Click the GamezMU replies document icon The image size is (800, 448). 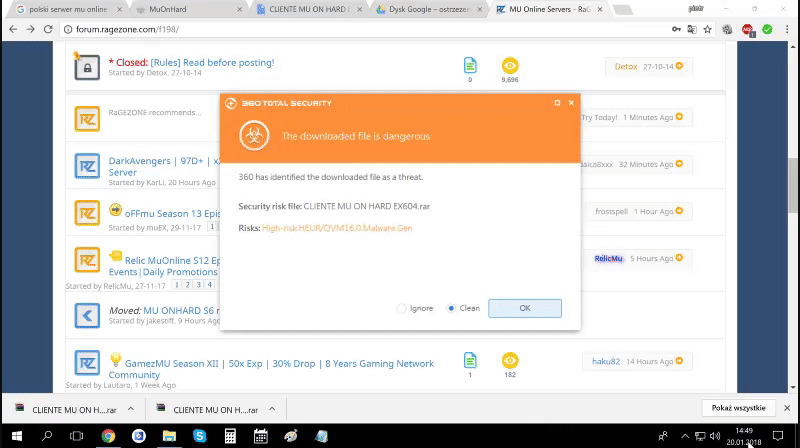470,360
